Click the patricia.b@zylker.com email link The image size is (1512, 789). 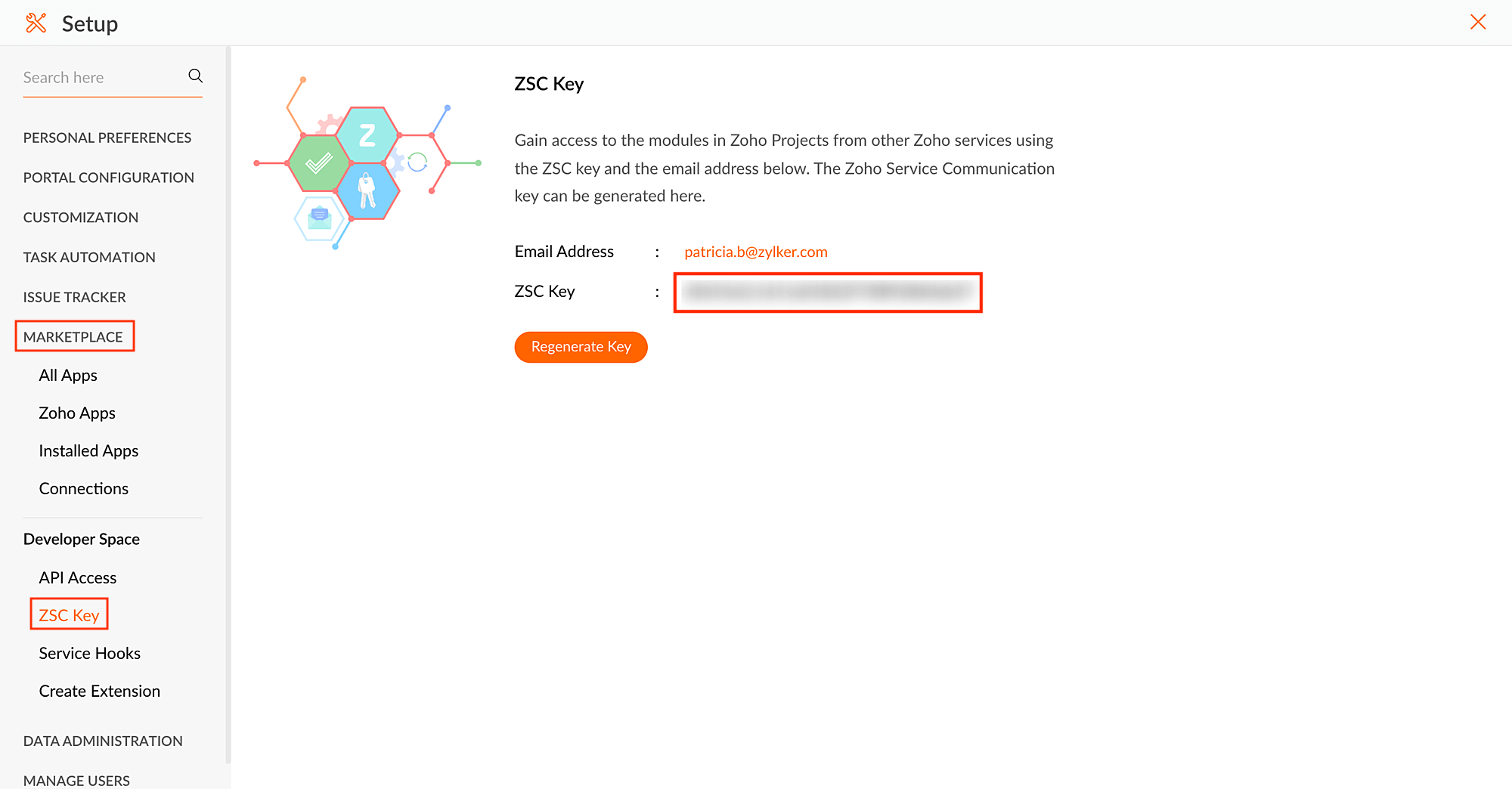pyautogui.click(x=755, y=252)
